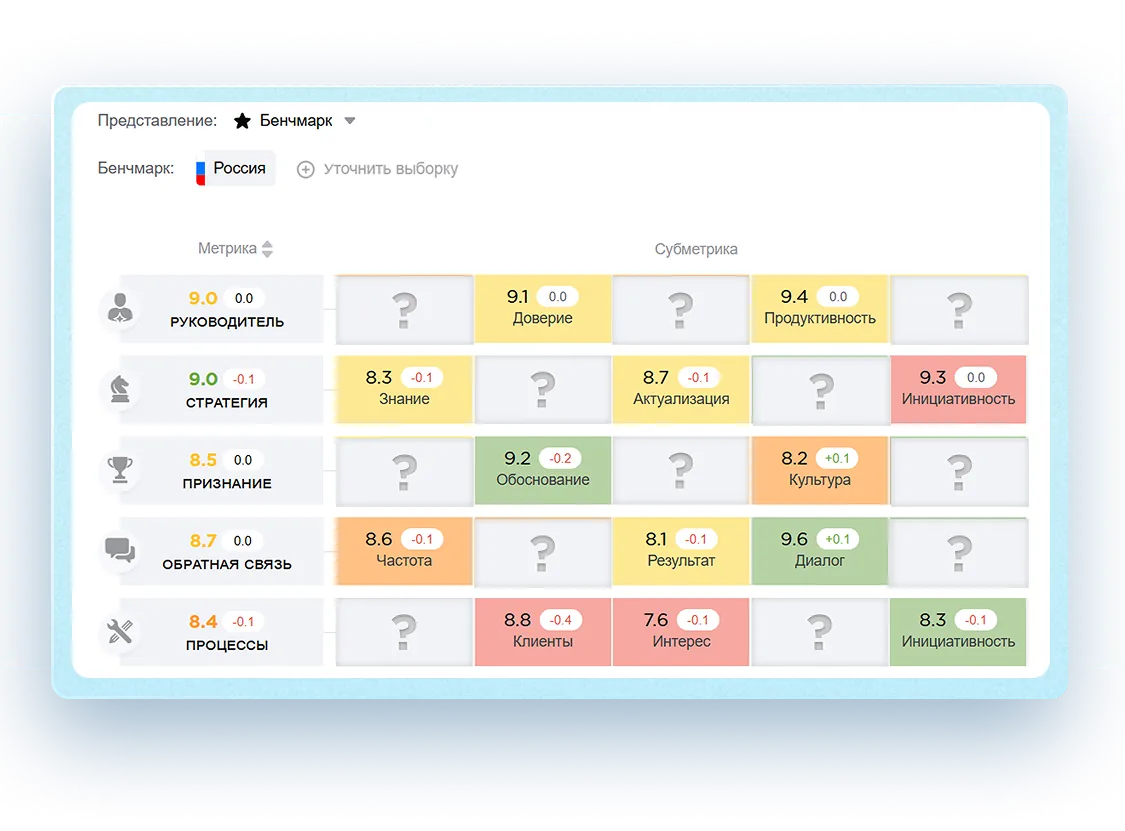Open the green Диалог submetric tile
1125x831 pixels.
tap(819, 551)
